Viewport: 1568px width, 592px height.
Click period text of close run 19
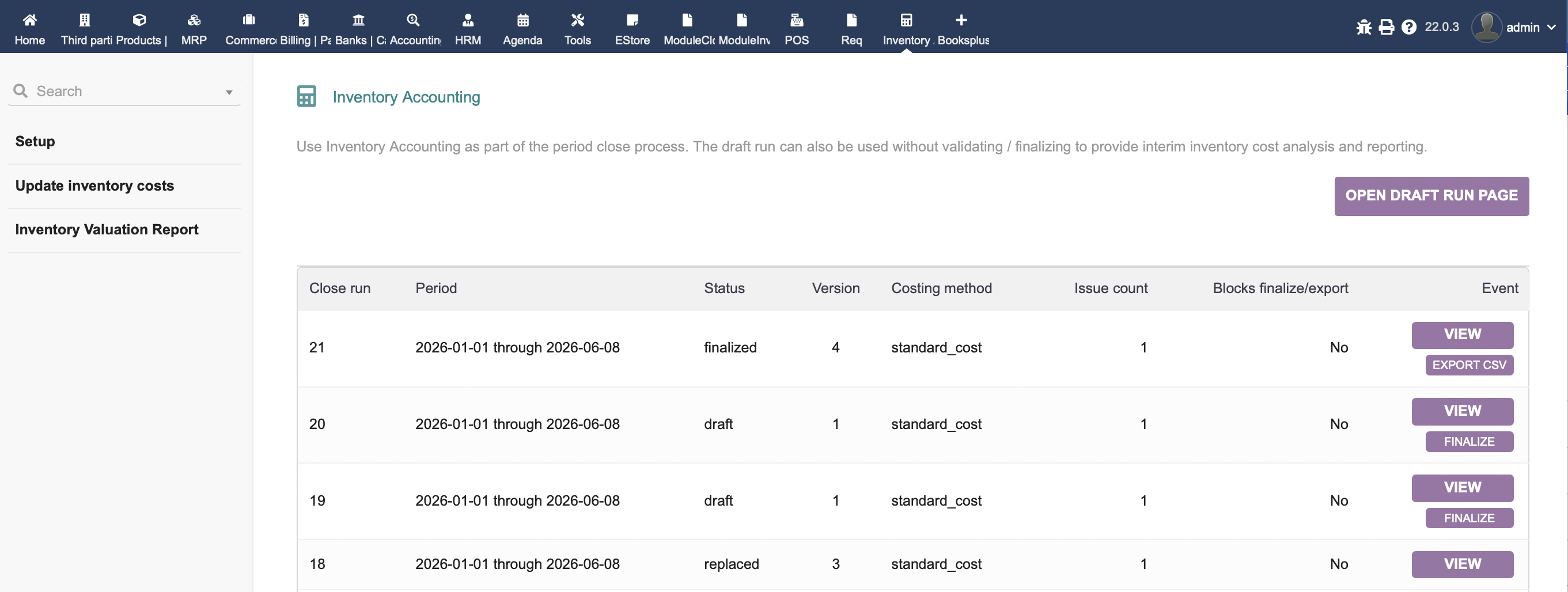coord(517,501)
